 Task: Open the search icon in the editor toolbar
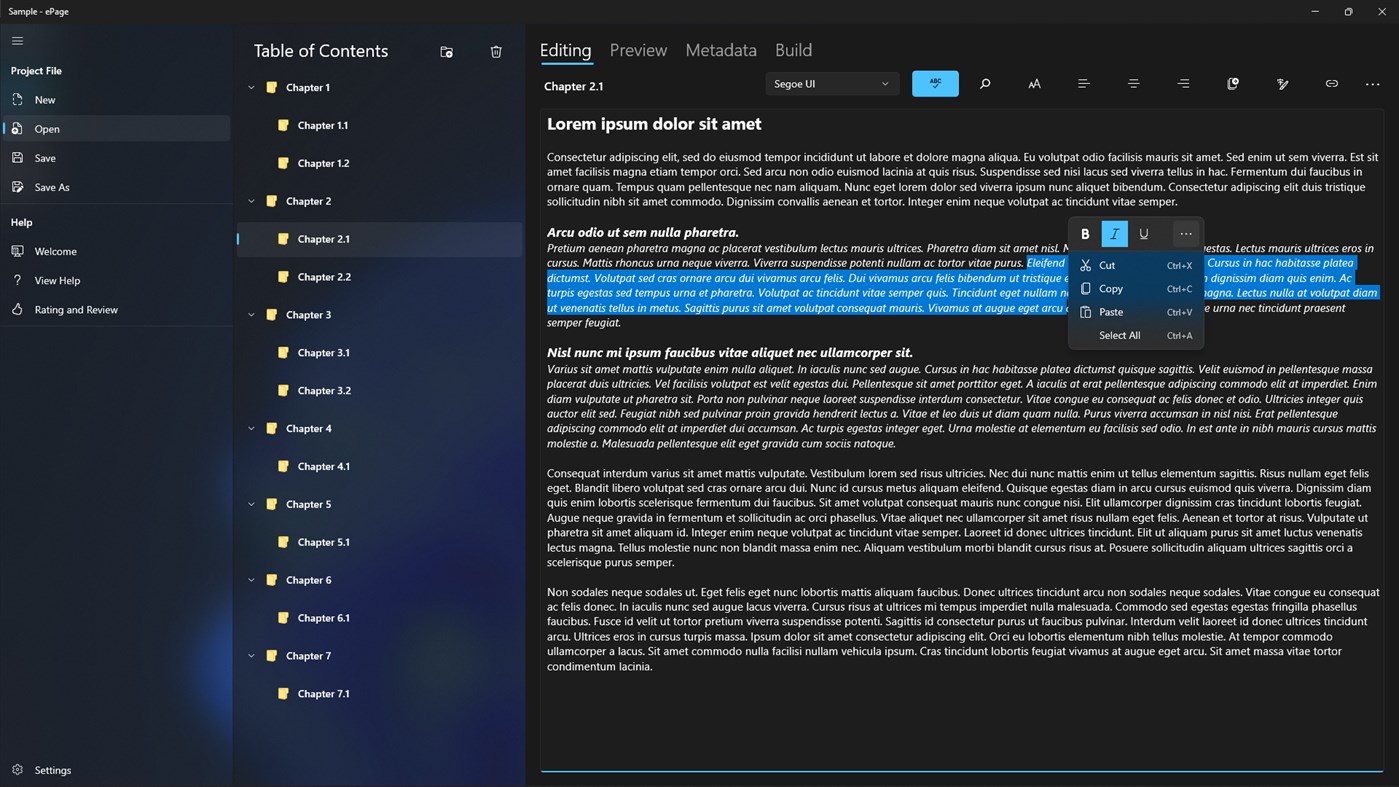tap(985, 84)
